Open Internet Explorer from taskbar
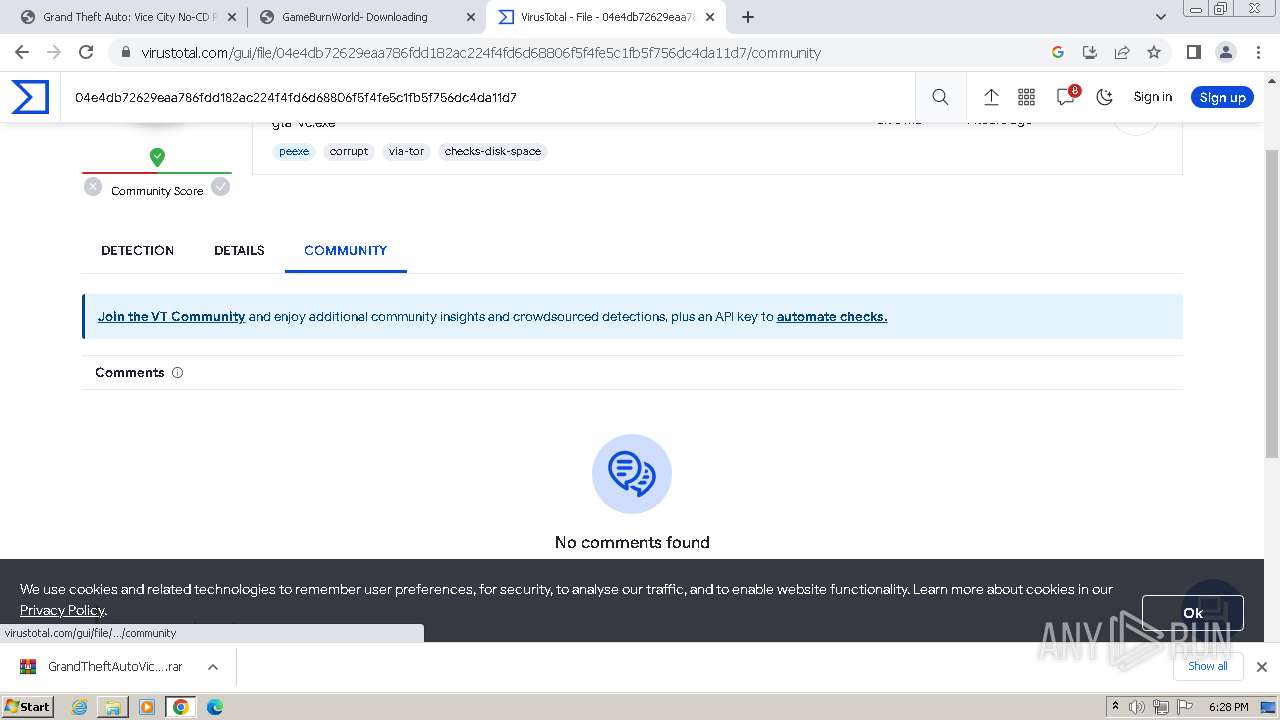 coord(80,707)
